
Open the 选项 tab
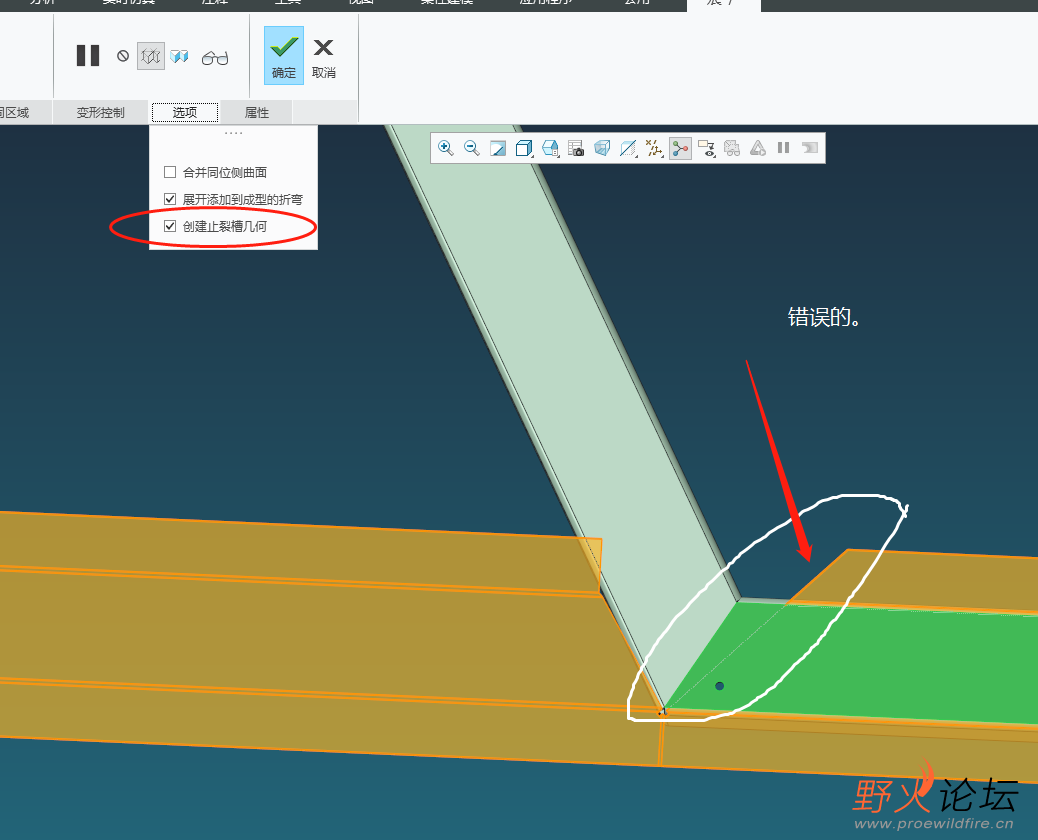coord(185,113)
